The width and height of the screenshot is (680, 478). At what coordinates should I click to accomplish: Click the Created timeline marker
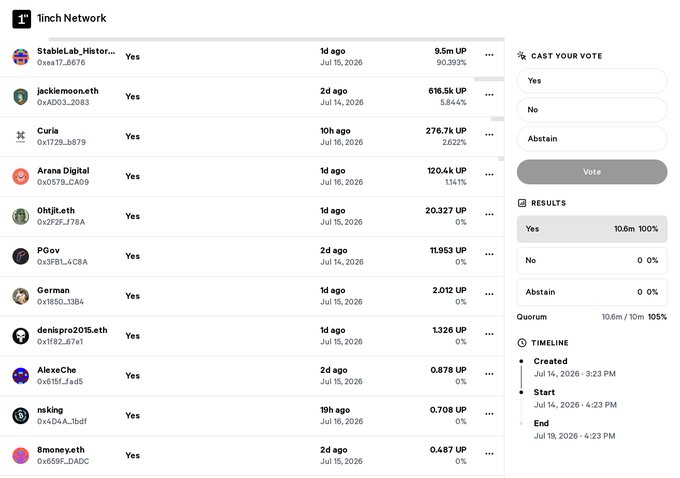pyautogui.click(x=521, y=361)
